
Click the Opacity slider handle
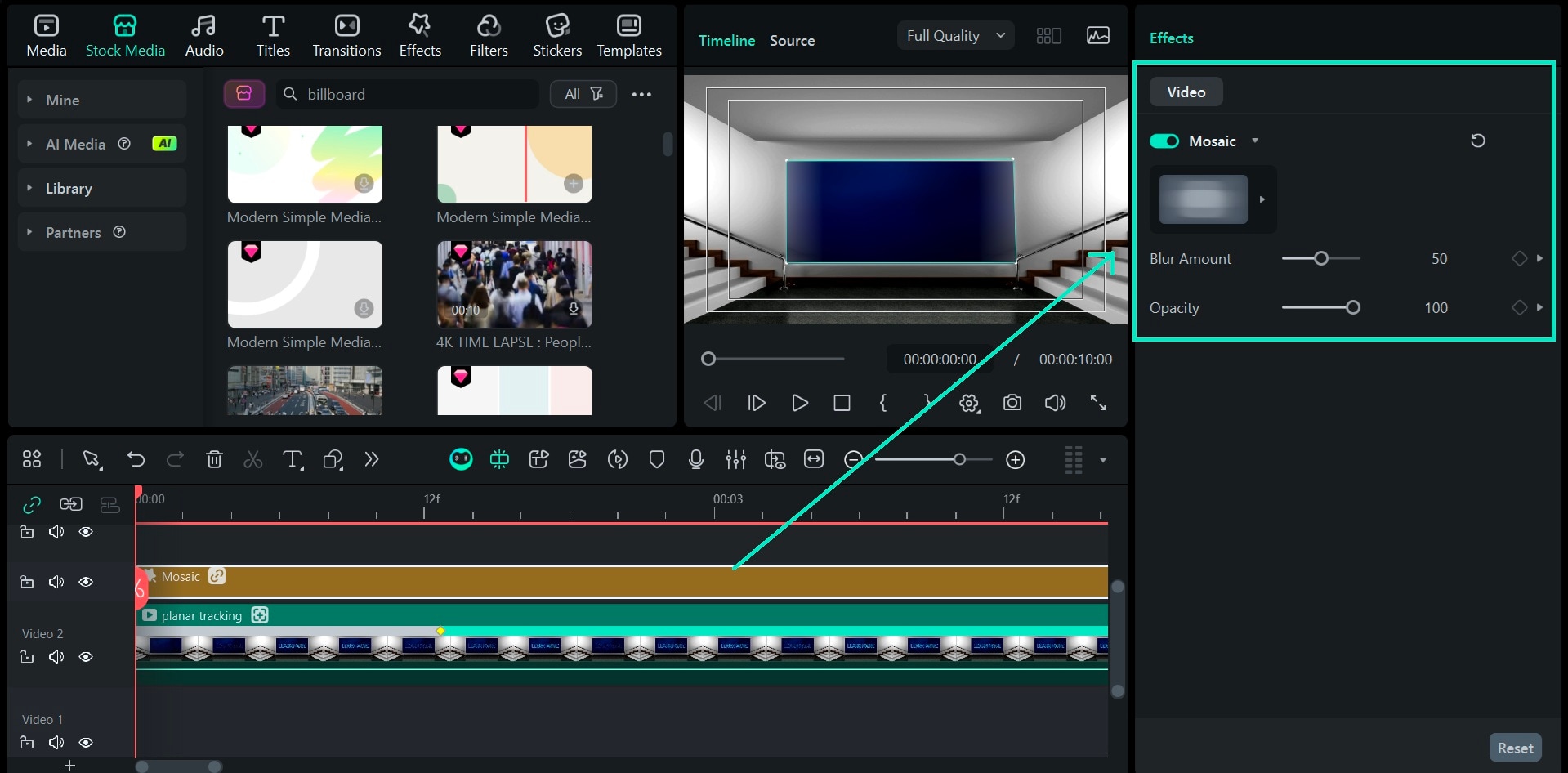click(1353, 307)
